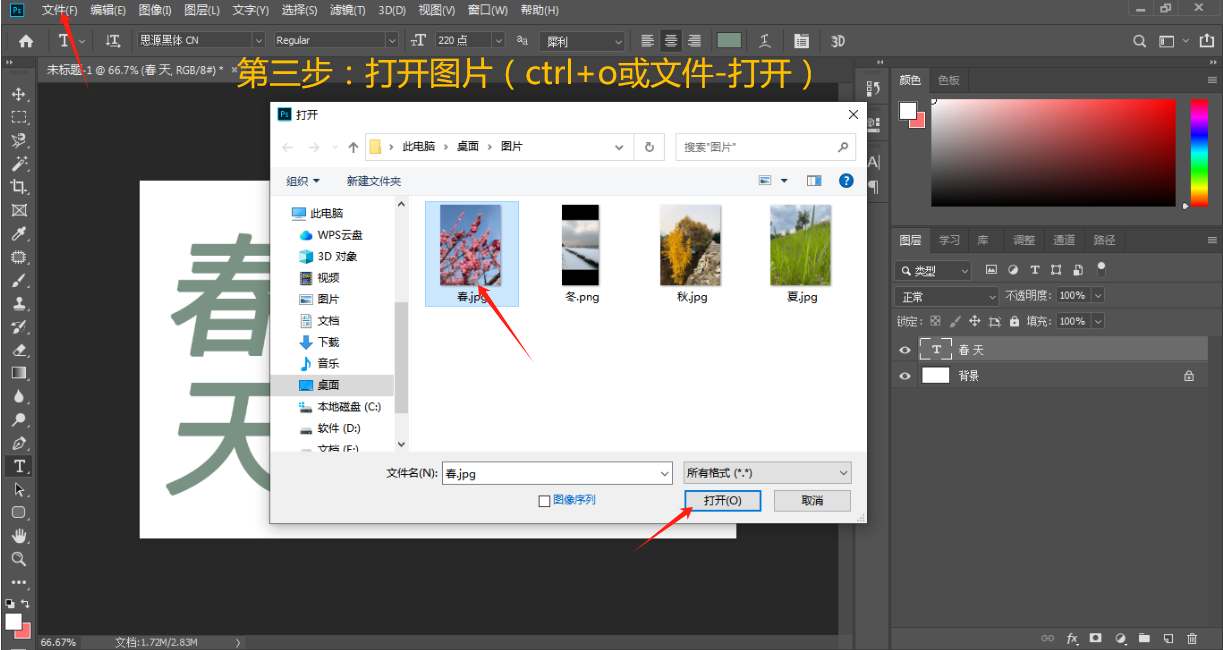The image size is (1223, 650).
Task: Check the 图像序列 checkbox
Action: (544, 500)
